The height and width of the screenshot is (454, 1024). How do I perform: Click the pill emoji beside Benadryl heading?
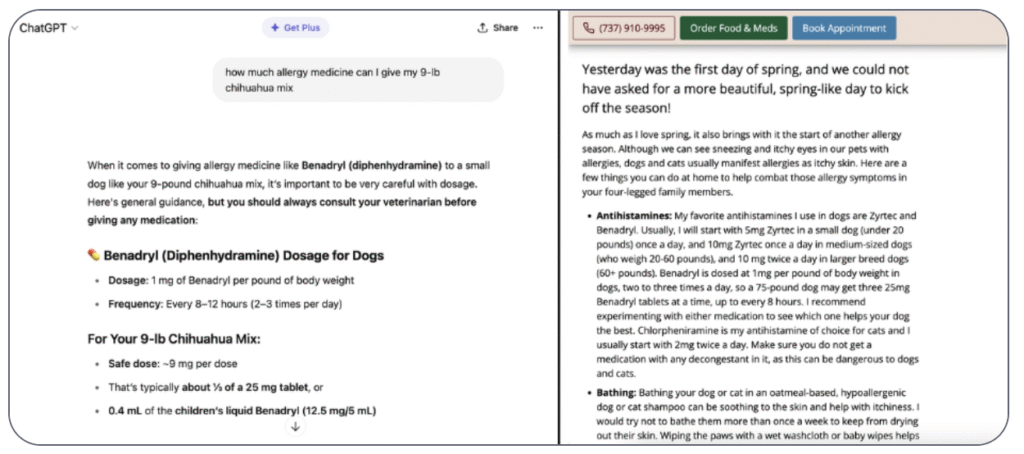click(x=93, y=255)
